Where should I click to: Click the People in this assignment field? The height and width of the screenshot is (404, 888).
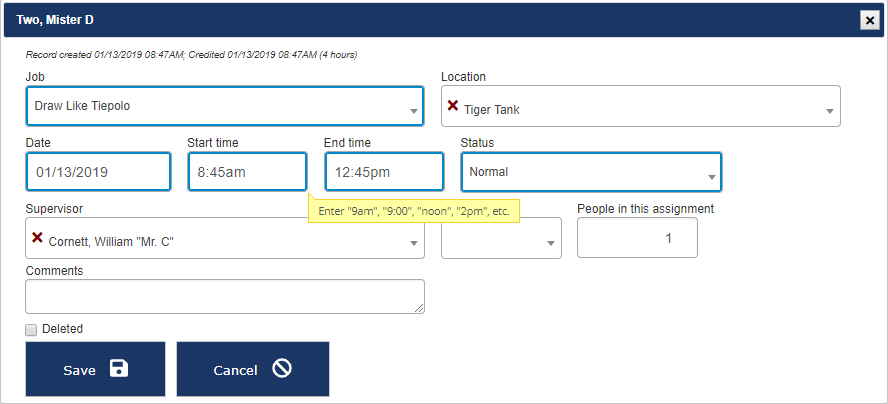pos(637,237)
